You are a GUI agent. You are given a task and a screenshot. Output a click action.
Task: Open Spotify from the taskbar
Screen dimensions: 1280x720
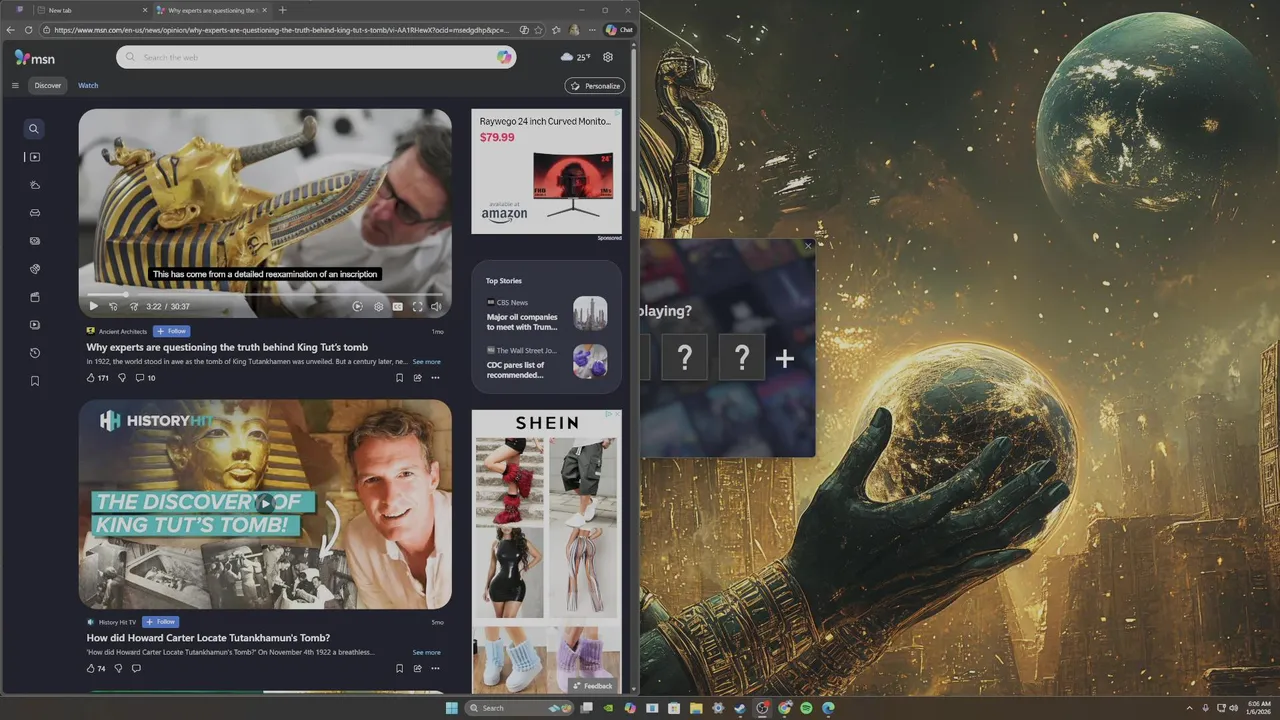(x=806, y=708)
